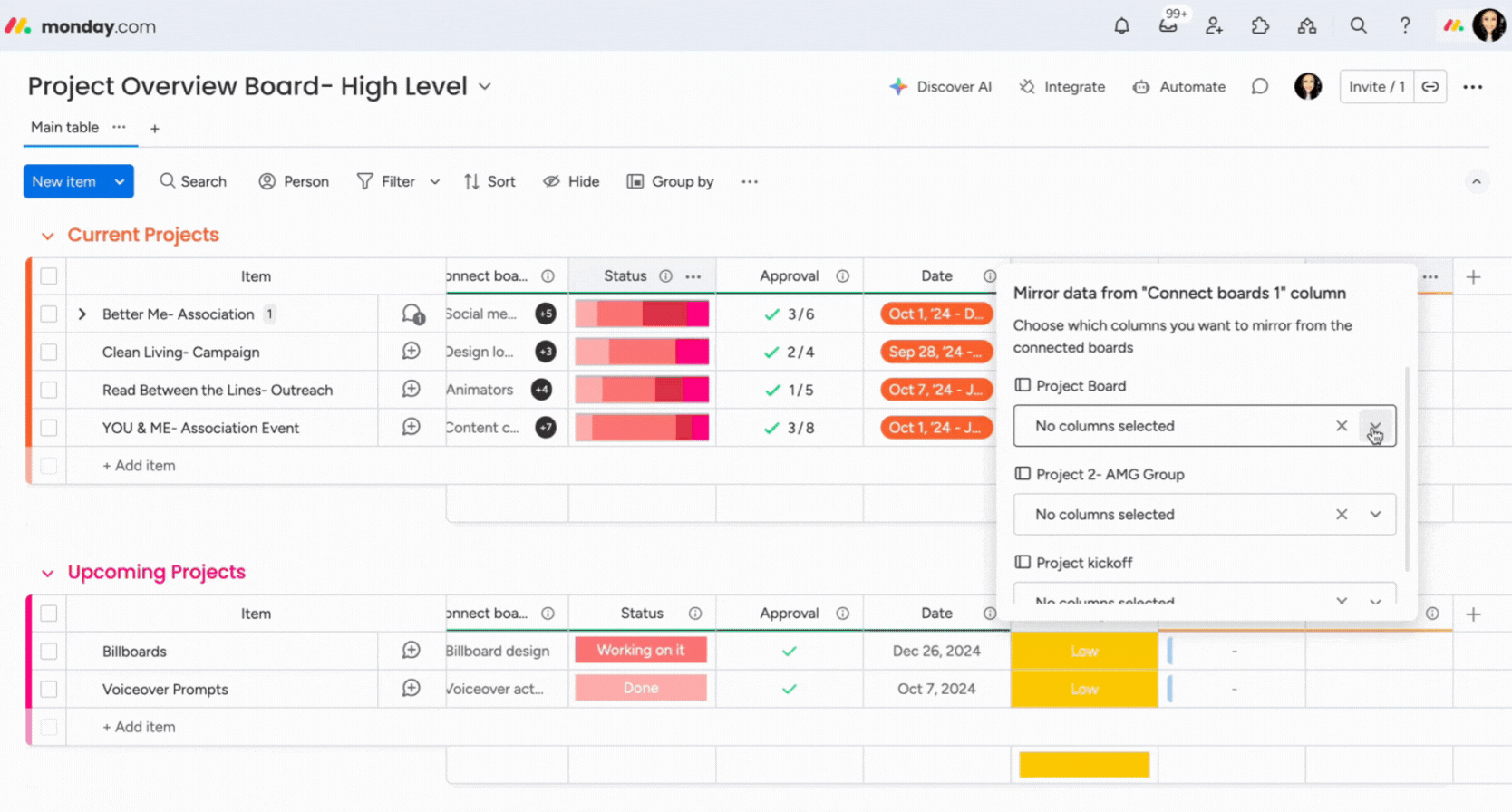Viewport: 1512px width, 812px height.
Task: Add a column to Current Projects group
Action: [x=1473, y=277]
